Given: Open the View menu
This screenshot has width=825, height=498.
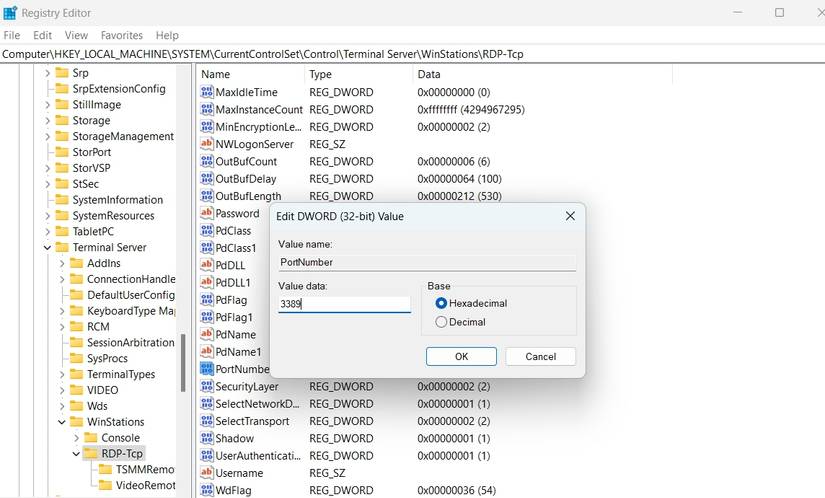Looking at the screenshot, I should coord(76,35).
